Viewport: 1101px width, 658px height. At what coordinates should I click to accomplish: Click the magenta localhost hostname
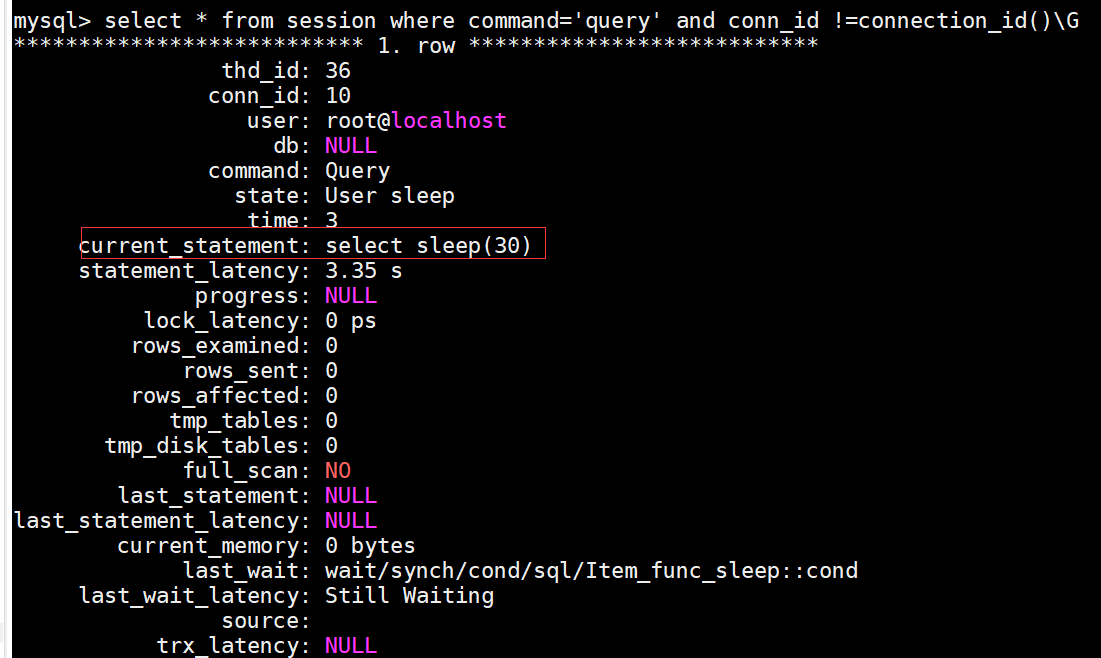[449, 121]
